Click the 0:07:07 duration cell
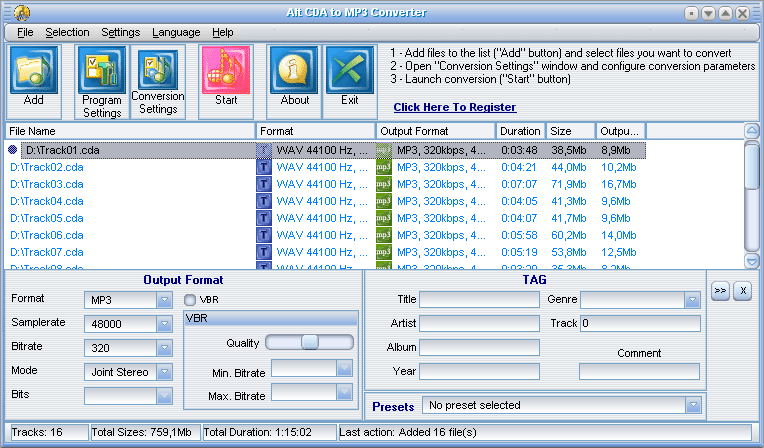Viewport: 764px width, 448px height. [x=519, y=184]
